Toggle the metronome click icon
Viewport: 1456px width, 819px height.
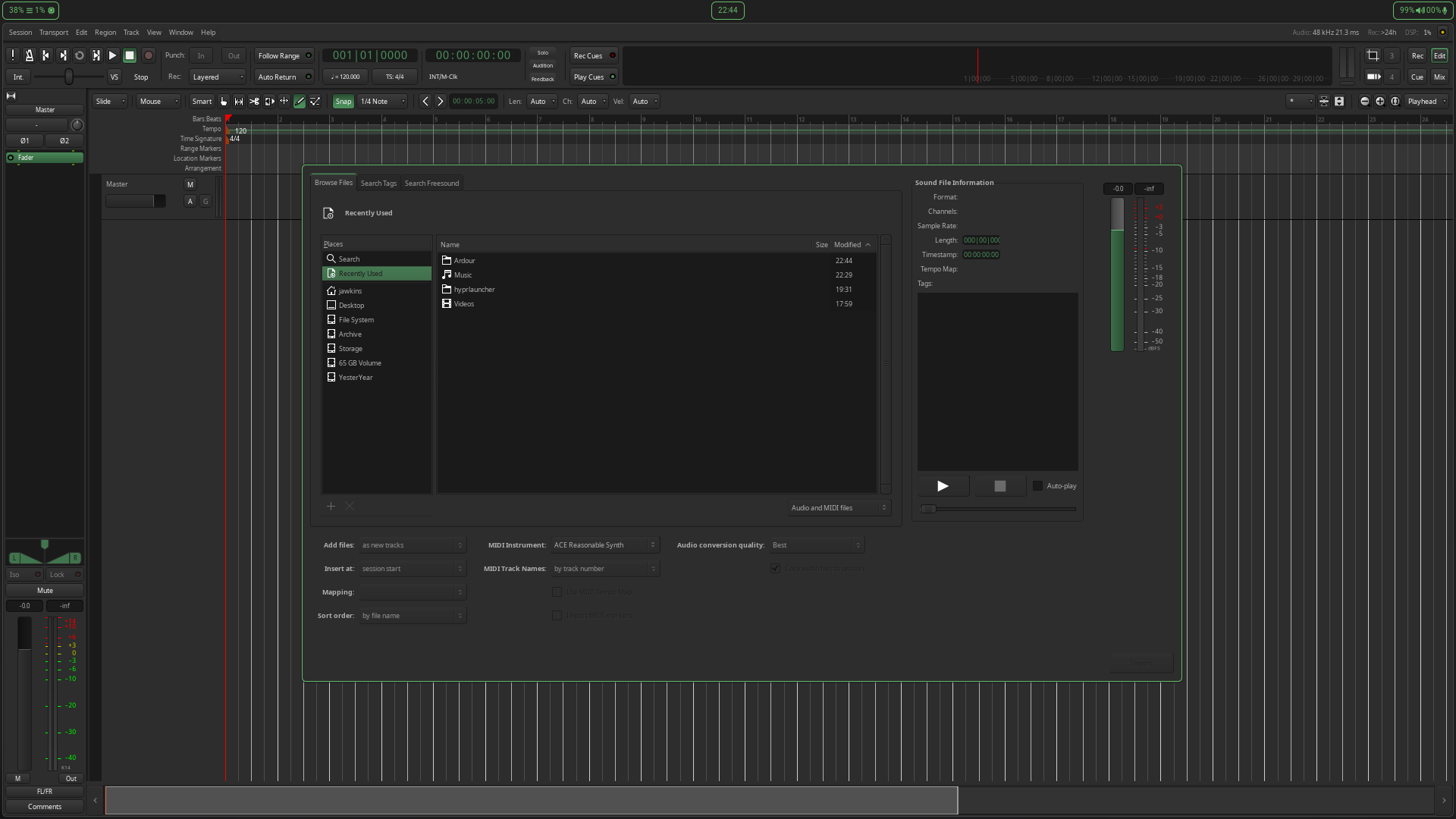coord(29,55)
